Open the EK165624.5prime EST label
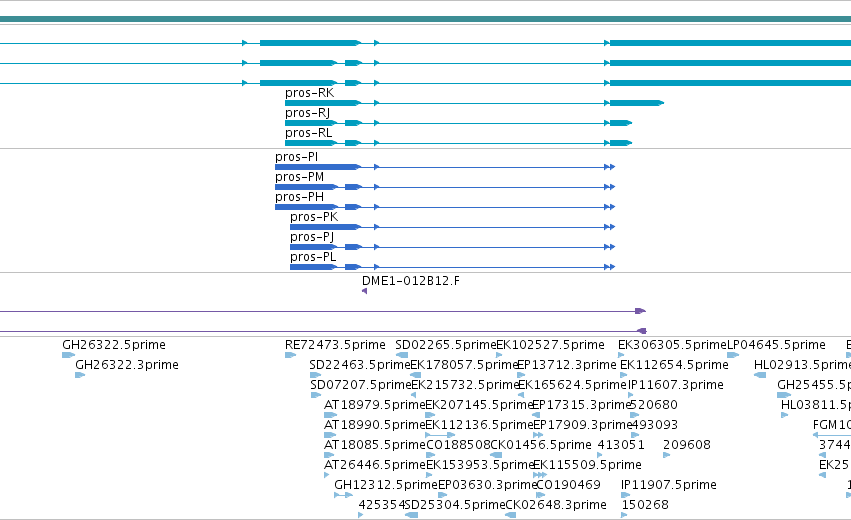This screenshot has width=851, height=520. coord(573,385)
